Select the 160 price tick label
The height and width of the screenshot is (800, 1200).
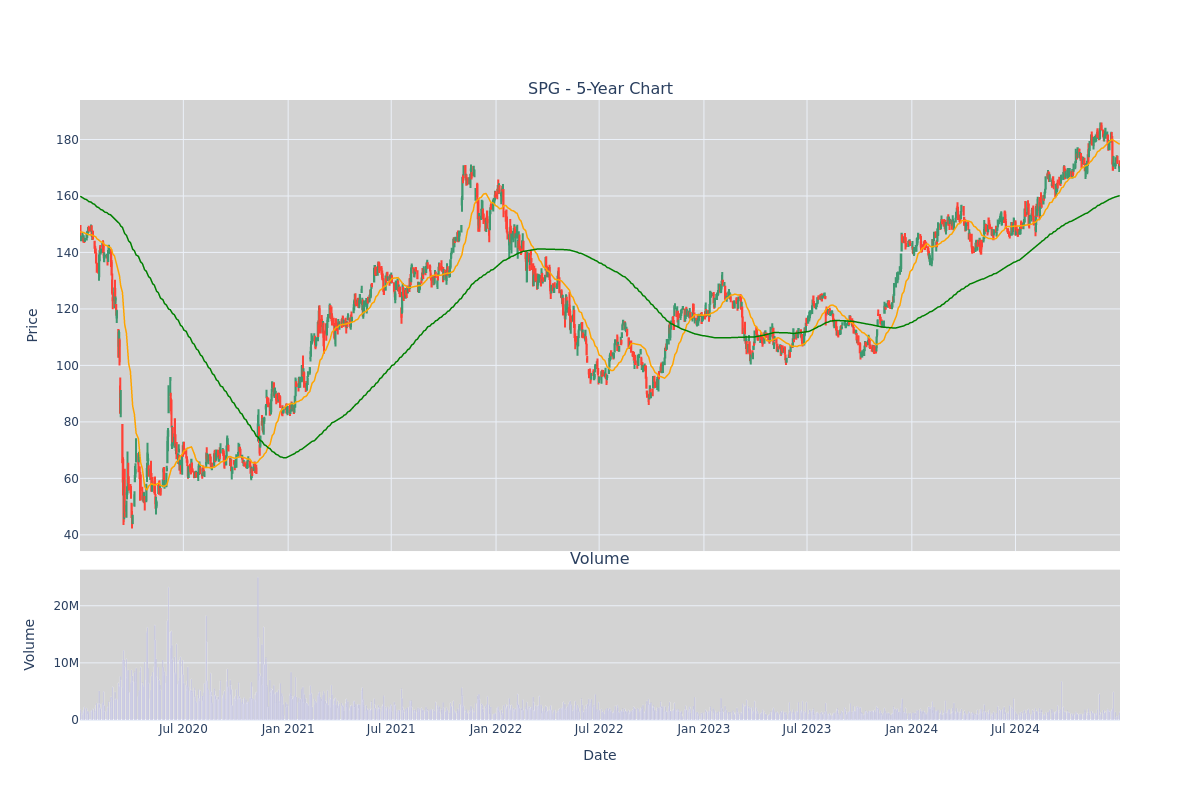[67, 196]
